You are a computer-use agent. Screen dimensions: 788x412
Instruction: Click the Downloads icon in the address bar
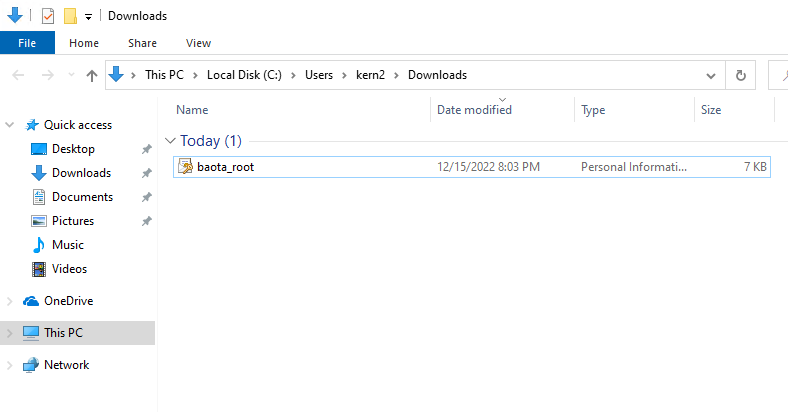pyautogui.click(x=116, y=74)
